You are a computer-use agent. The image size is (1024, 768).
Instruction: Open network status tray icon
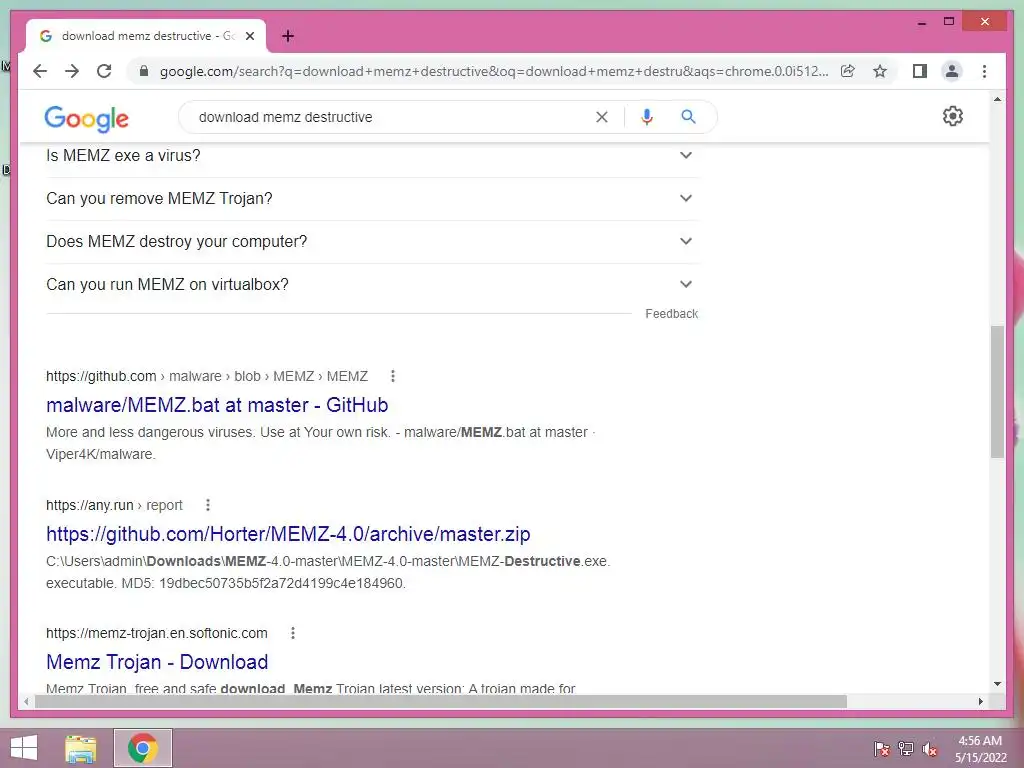(x=906, y=749)
